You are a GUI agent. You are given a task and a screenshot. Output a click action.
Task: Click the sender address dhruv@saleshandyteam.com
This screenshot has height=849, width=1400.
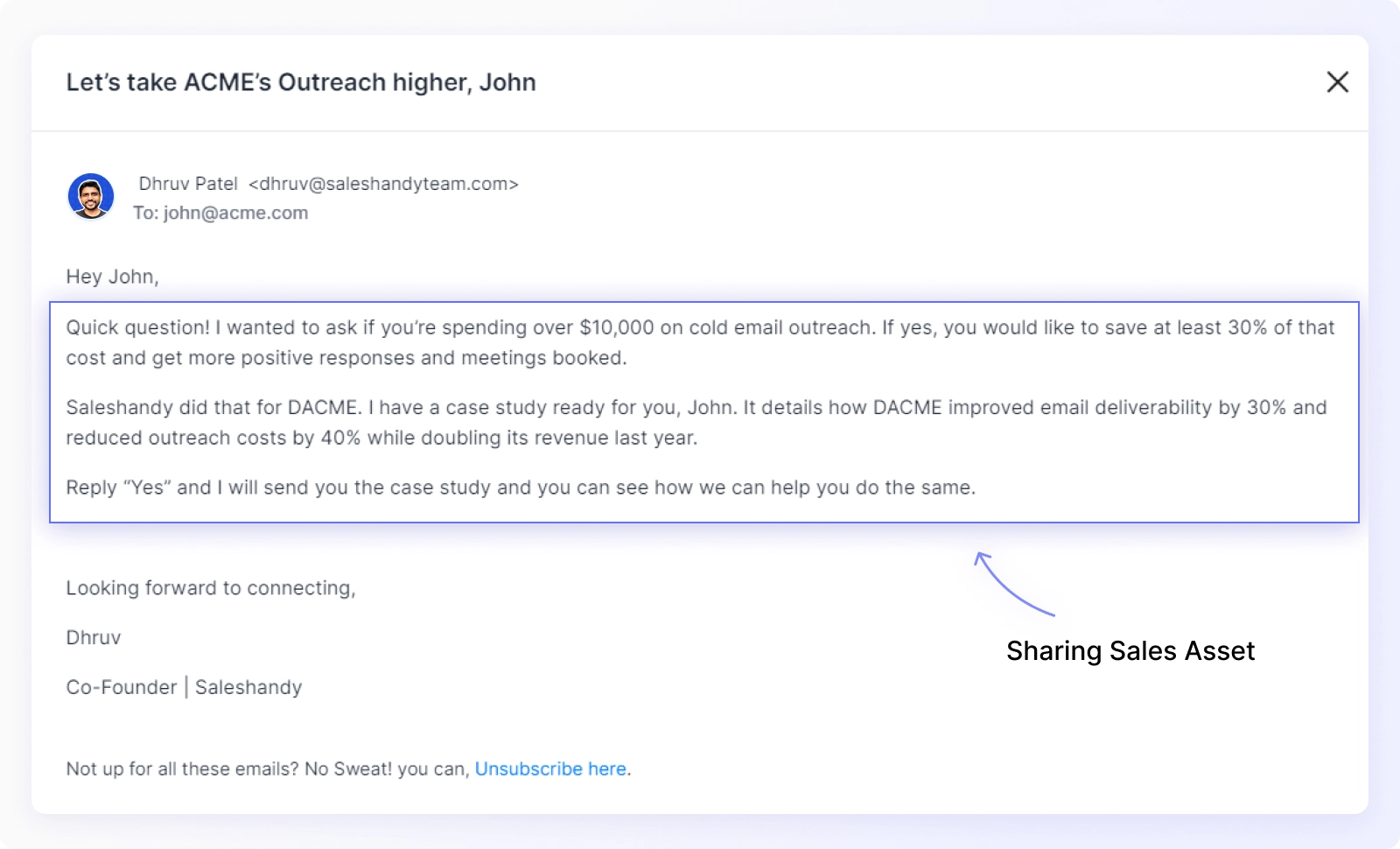383,184
